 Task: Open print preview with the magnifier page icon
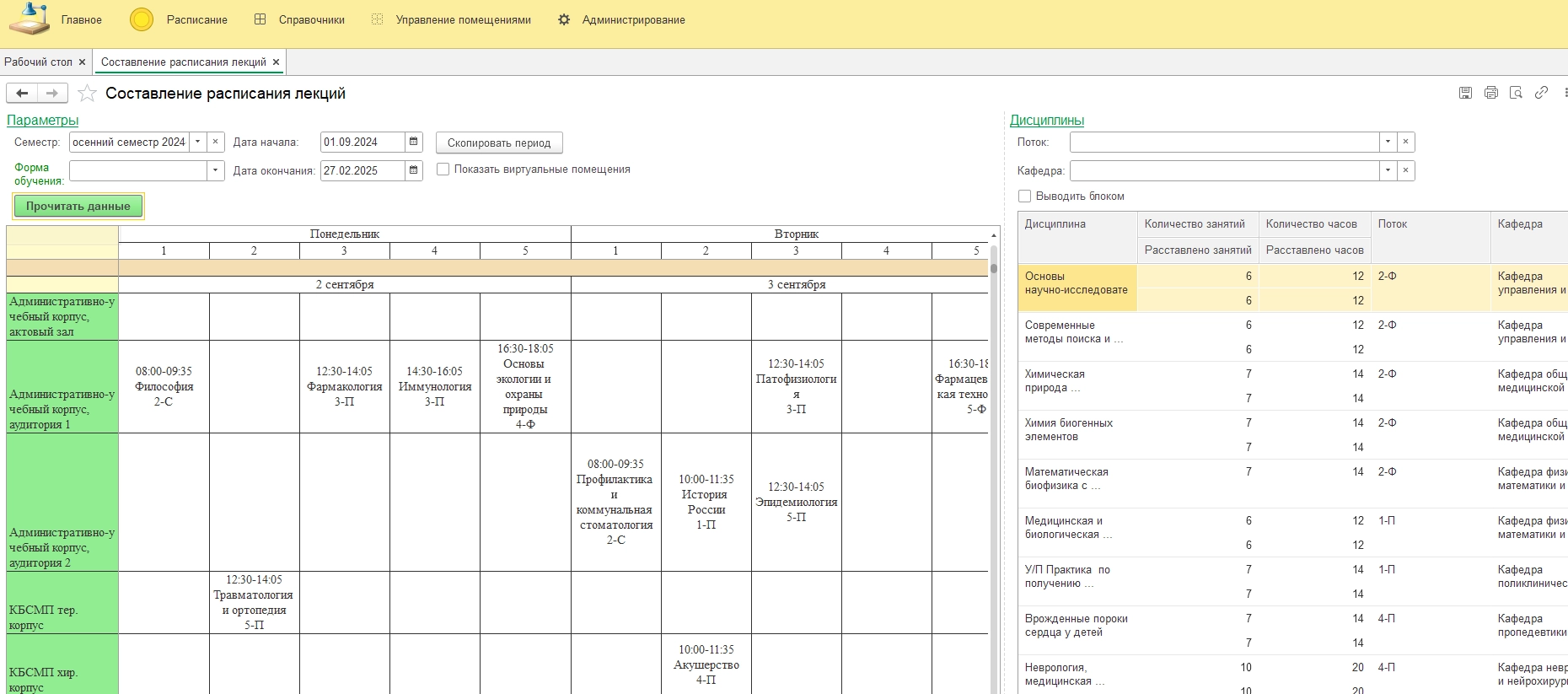pyautogui.click(x=1516, y=93)
